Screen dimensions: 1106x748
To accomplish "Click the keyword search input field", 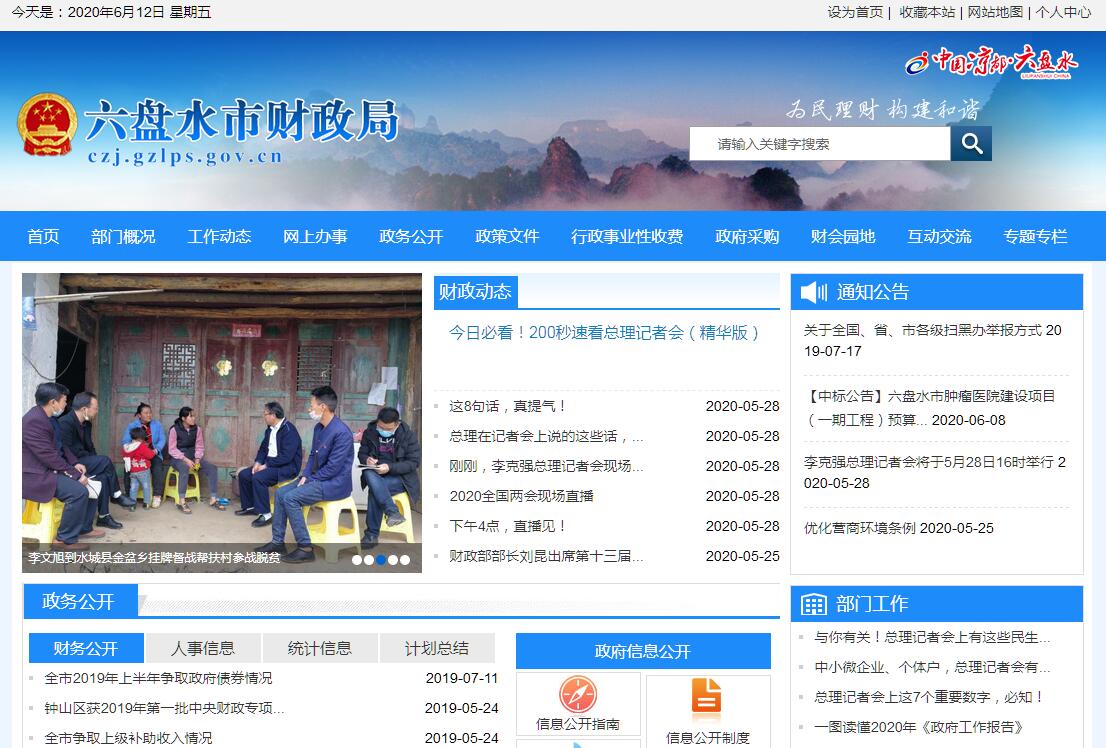I will point(820,144).
